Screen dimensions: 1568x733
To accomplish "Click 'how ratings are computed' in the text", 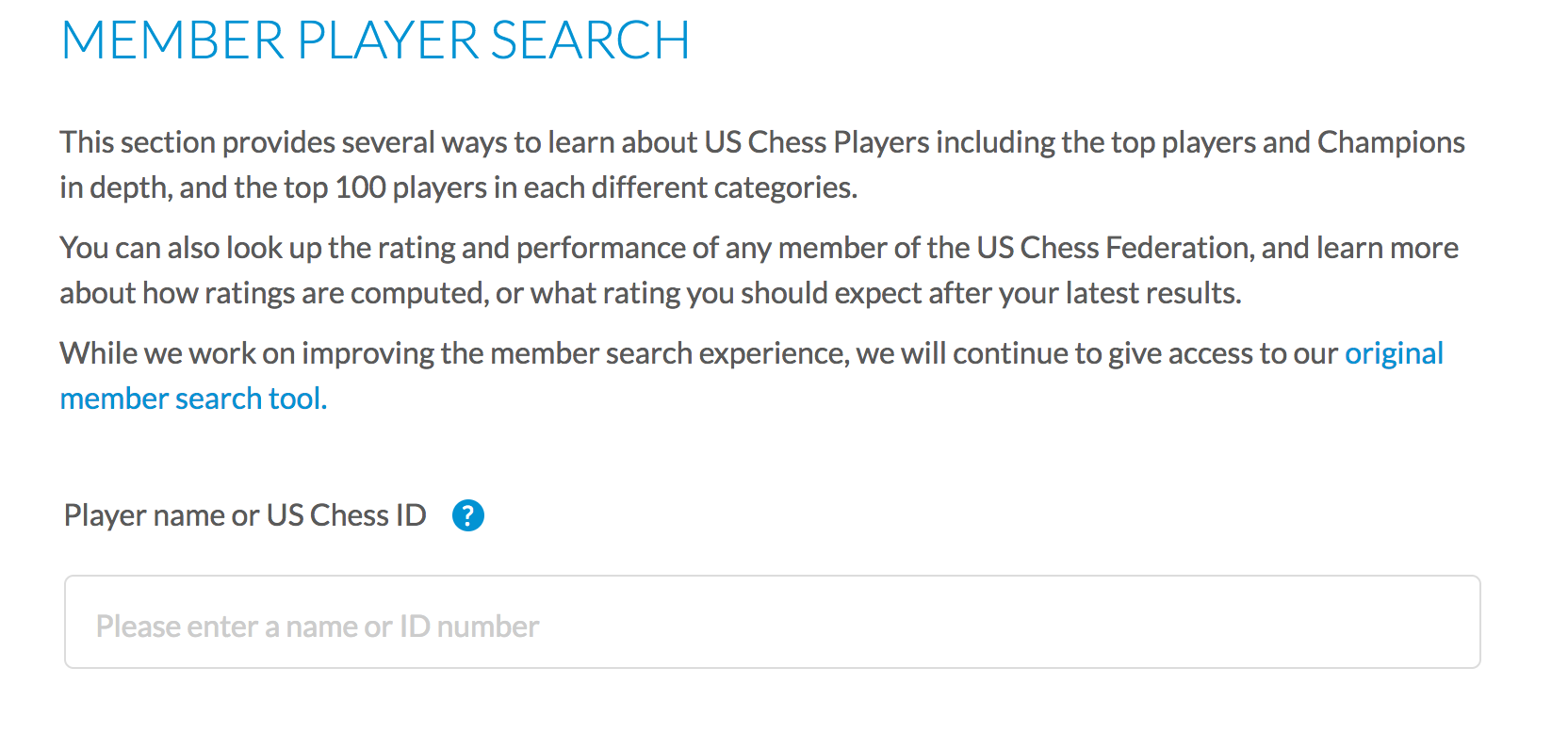I will tap(315, 293).
